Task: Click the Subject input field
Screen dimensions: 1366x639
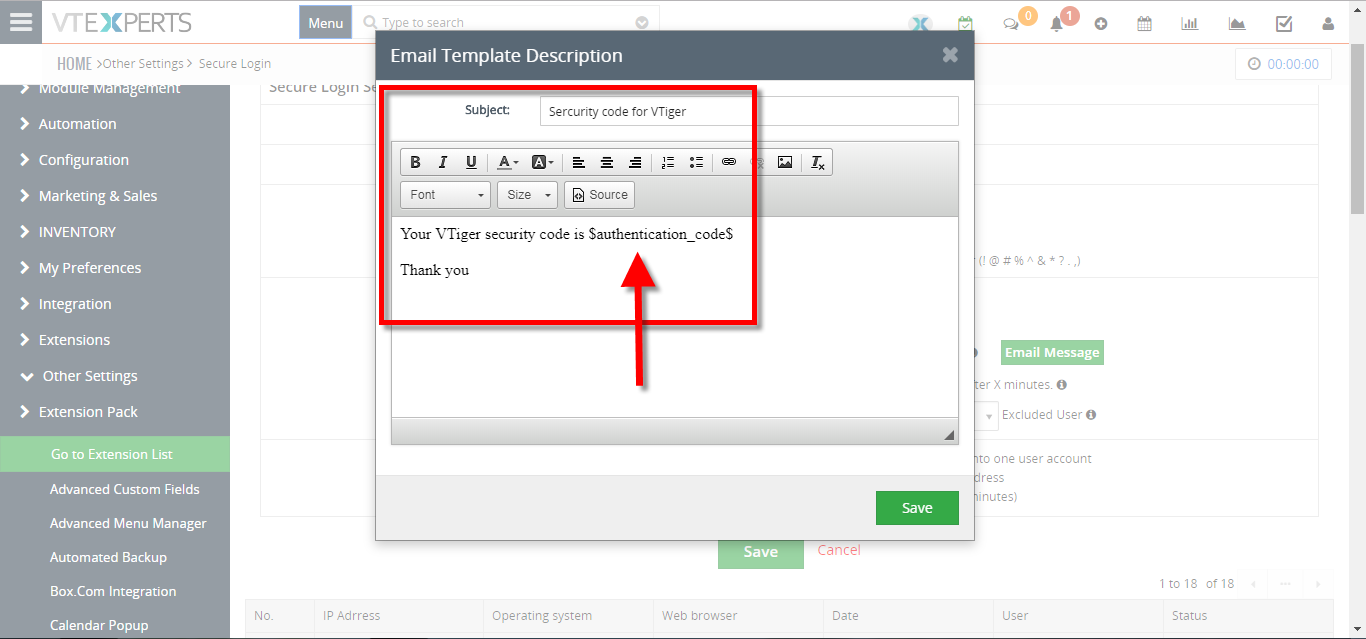Action: 749,111
